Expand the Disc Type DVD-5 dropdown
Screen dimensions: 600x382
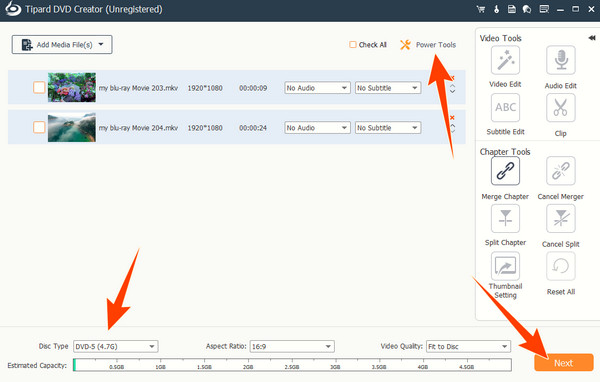116,346
